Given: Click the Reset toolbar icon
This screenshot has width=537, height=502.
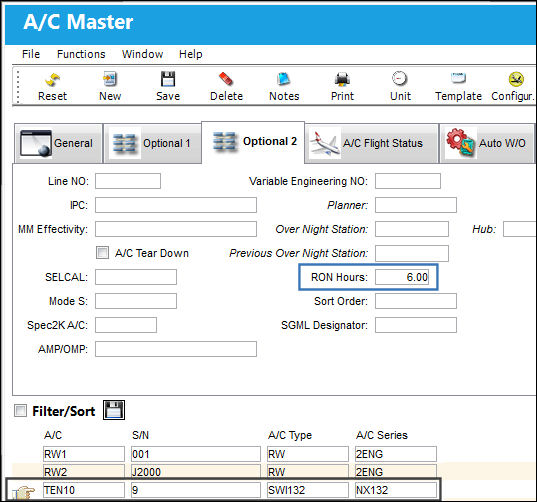Looking at the screenshot, I should click(52, 79).
